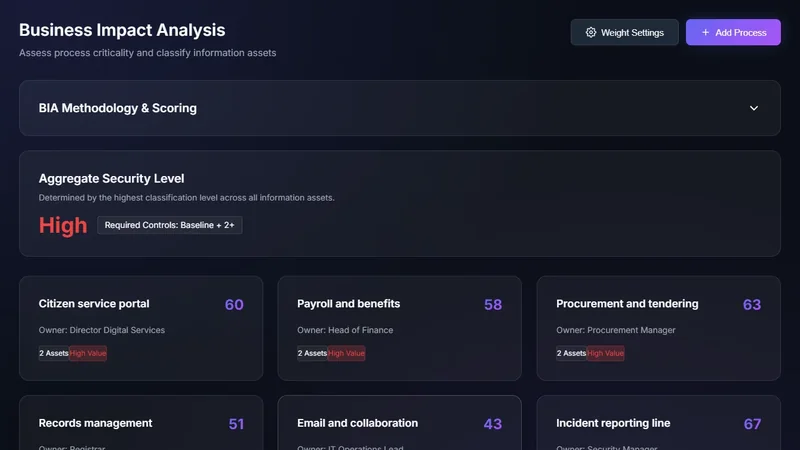The height and width of the screenshot is (450, 800).
Task: Open the Payroll and benefits card
Action: click(399, 328)
